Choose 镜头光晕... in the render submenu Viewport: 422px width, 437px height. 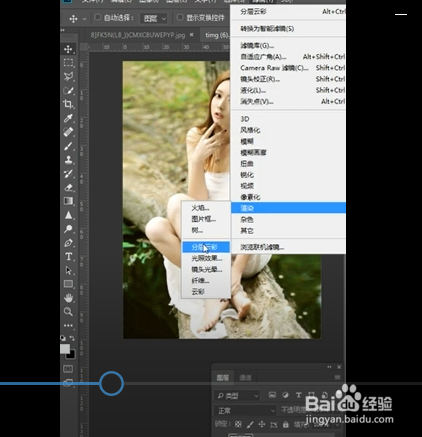point(206,269)
